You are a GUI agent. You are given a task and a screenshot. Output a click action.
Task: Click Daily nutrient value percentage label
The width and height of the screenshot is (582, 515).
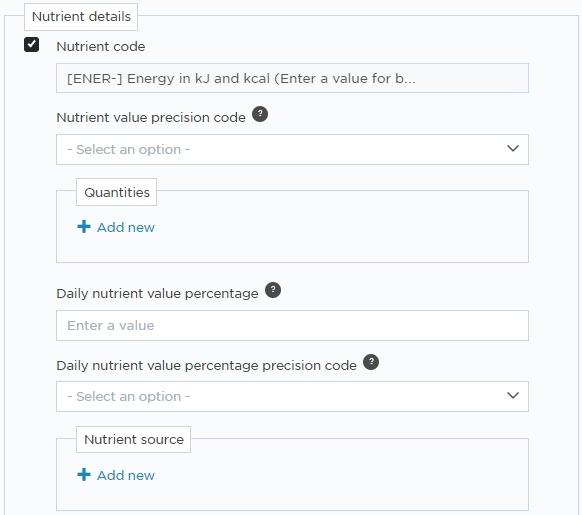pos(157,293)
